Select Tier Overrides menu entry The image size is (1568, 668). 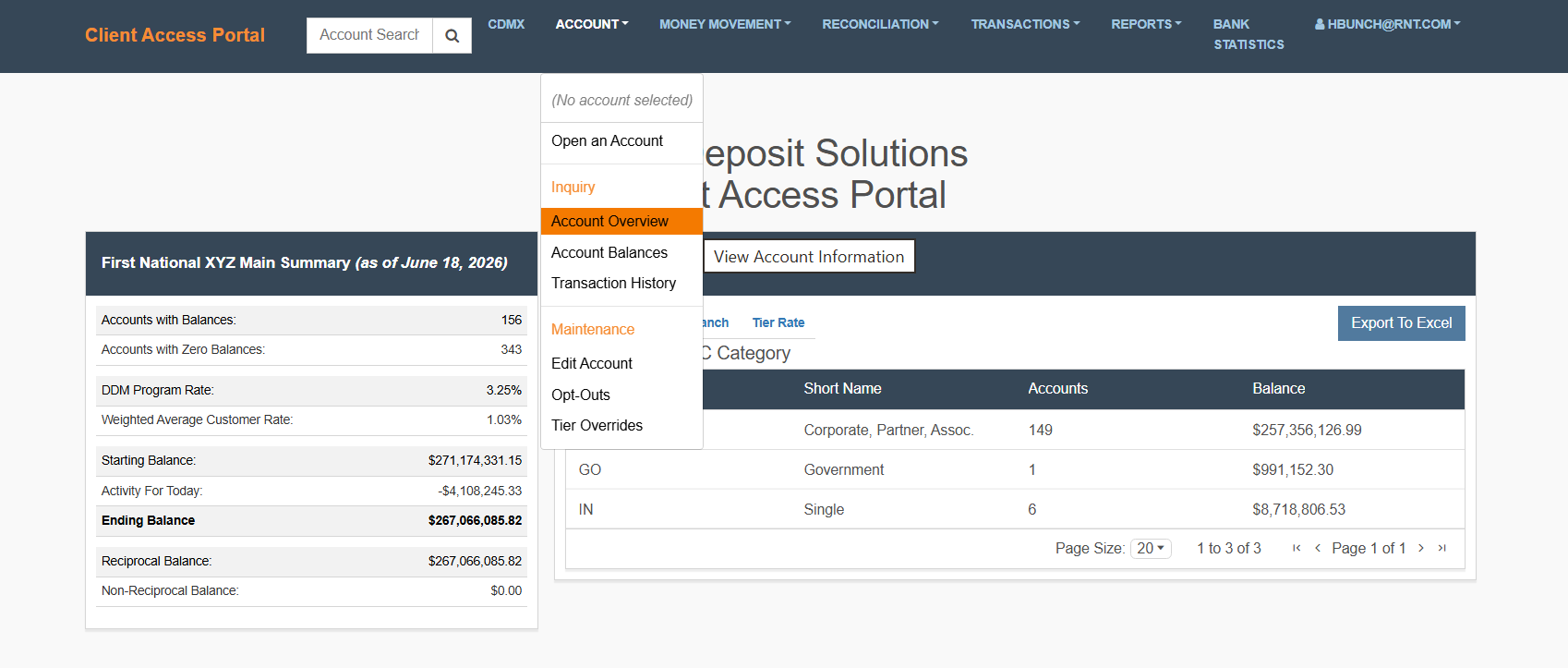click(x=621, y=425)
